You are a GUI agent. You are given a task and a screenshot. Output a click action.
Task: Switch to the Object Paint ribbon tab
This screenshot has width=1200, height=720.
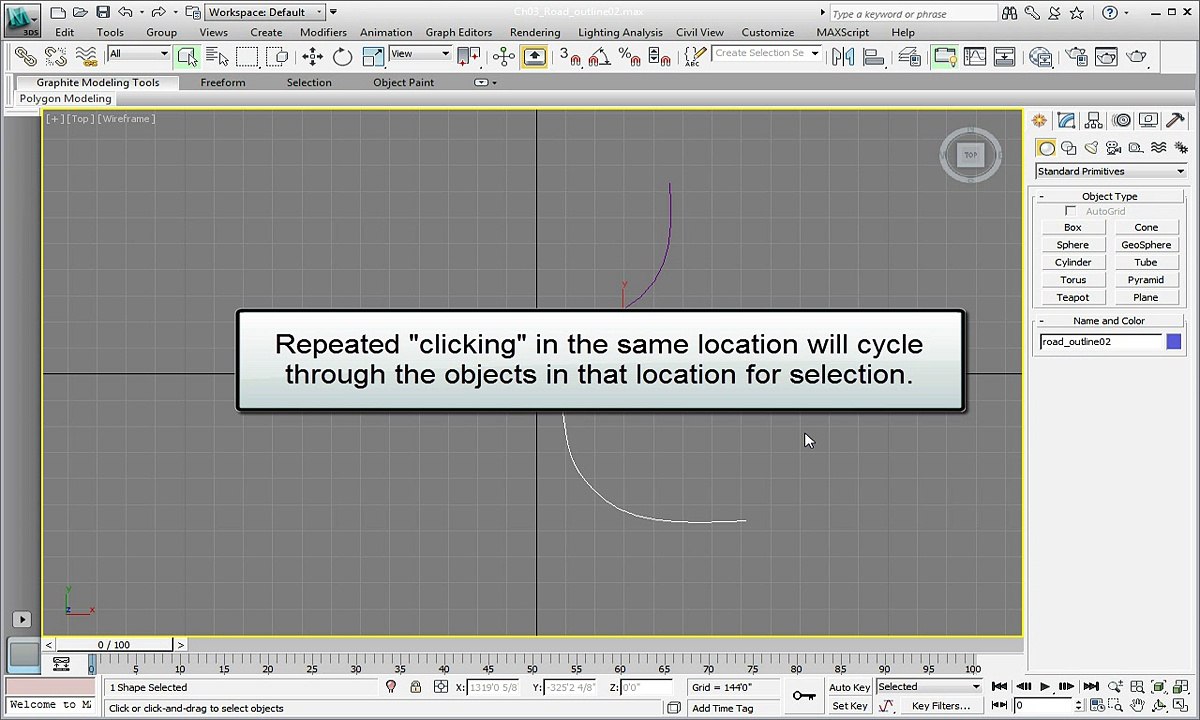(404, 82)
